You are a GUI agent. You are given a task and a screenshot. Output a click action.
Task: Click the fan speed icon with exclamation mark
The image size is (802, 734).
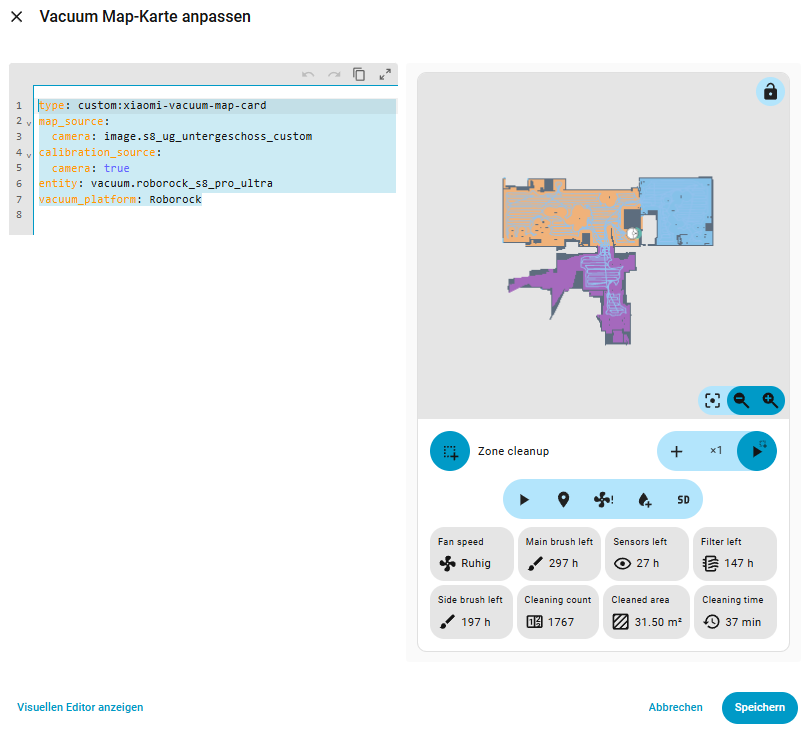pyautogui.click(x=603, y=499)
